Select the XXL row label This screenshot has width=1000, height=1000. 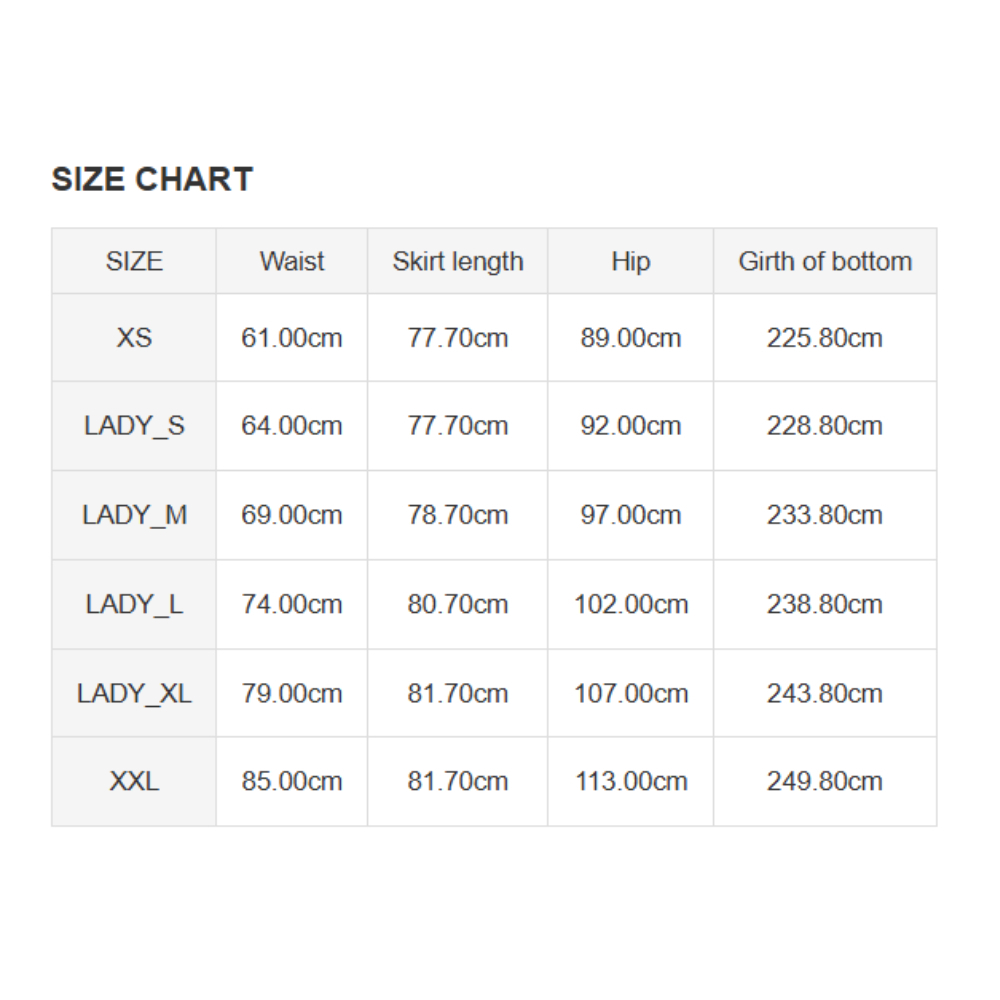[134, 782]
